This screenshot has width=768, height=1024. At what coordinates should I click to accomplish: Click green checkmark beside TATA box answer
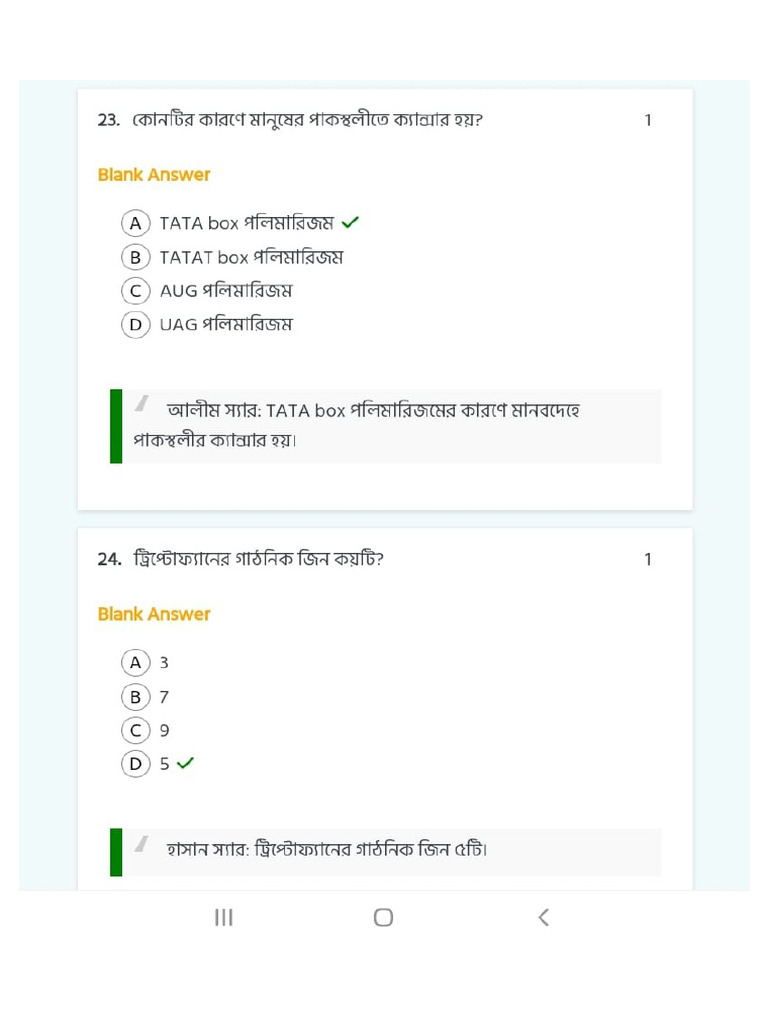[x=350, y=222]
